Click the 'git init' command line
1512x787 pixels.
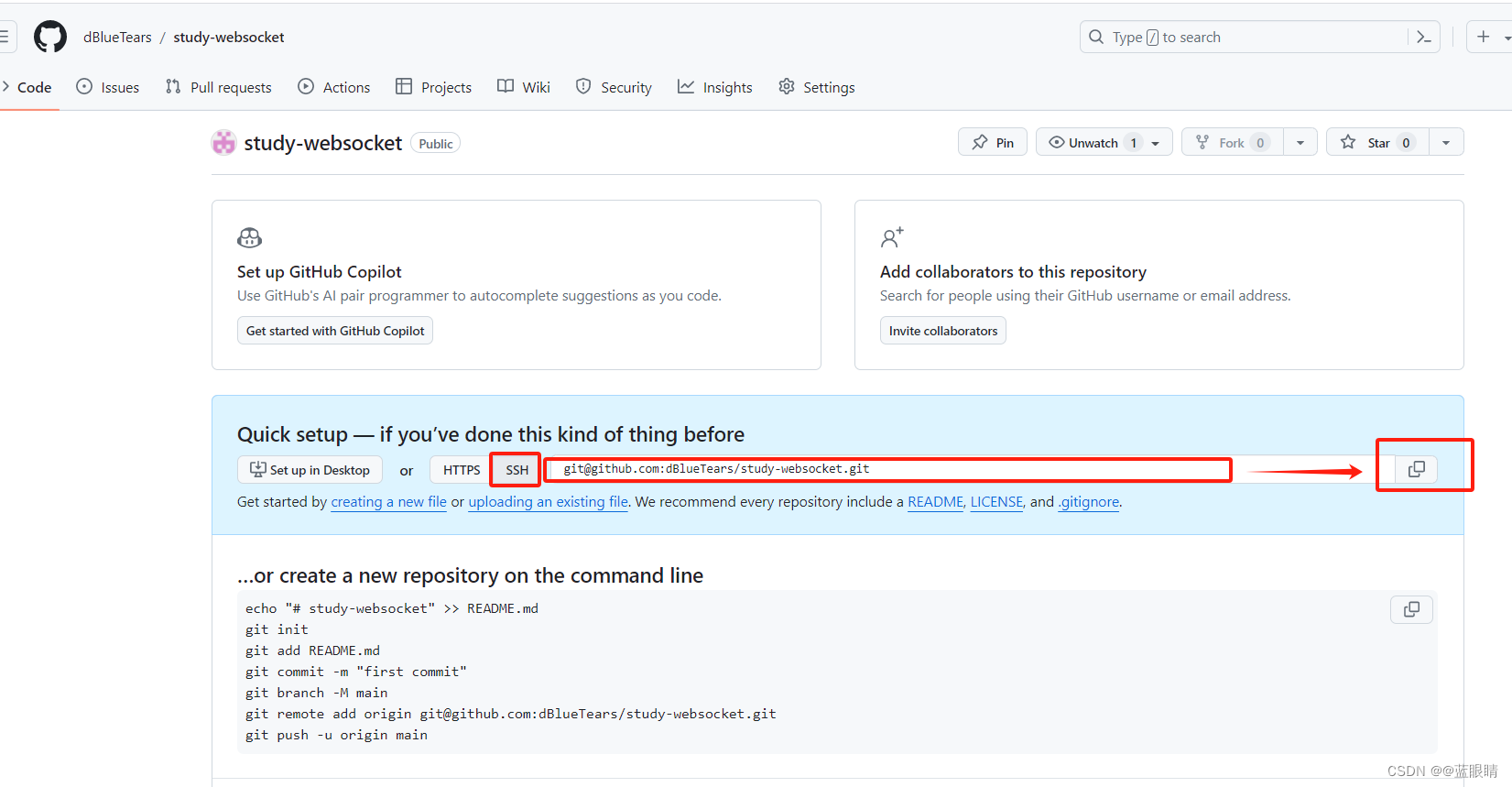pyautogui.click(x=277, y=629)
